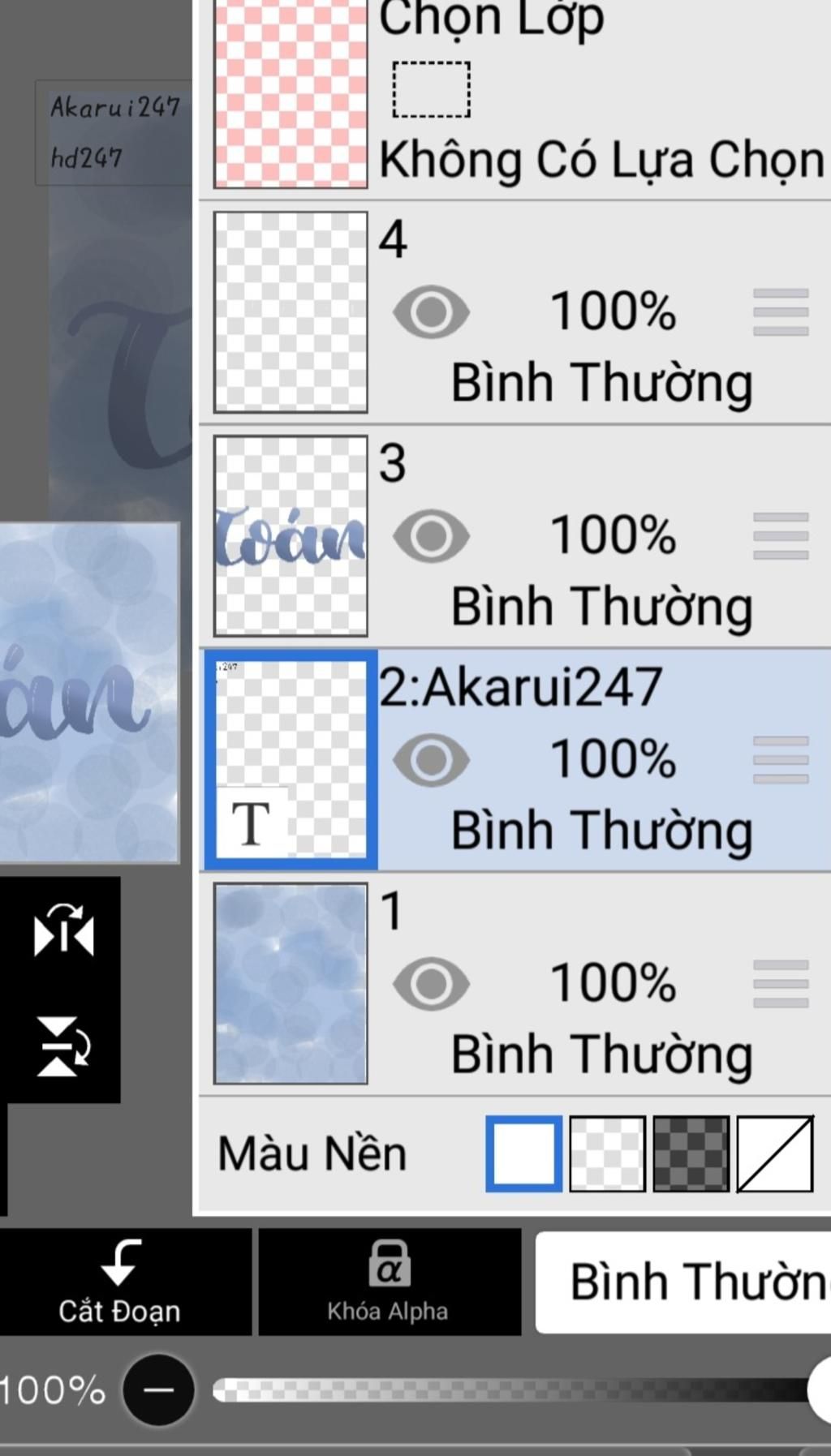Select white background color swatch

pyautogui.click(x=523, y=1153)
